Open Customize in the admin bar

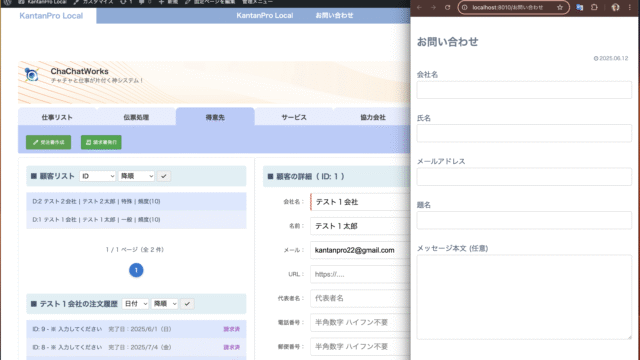tap(93, 2)
